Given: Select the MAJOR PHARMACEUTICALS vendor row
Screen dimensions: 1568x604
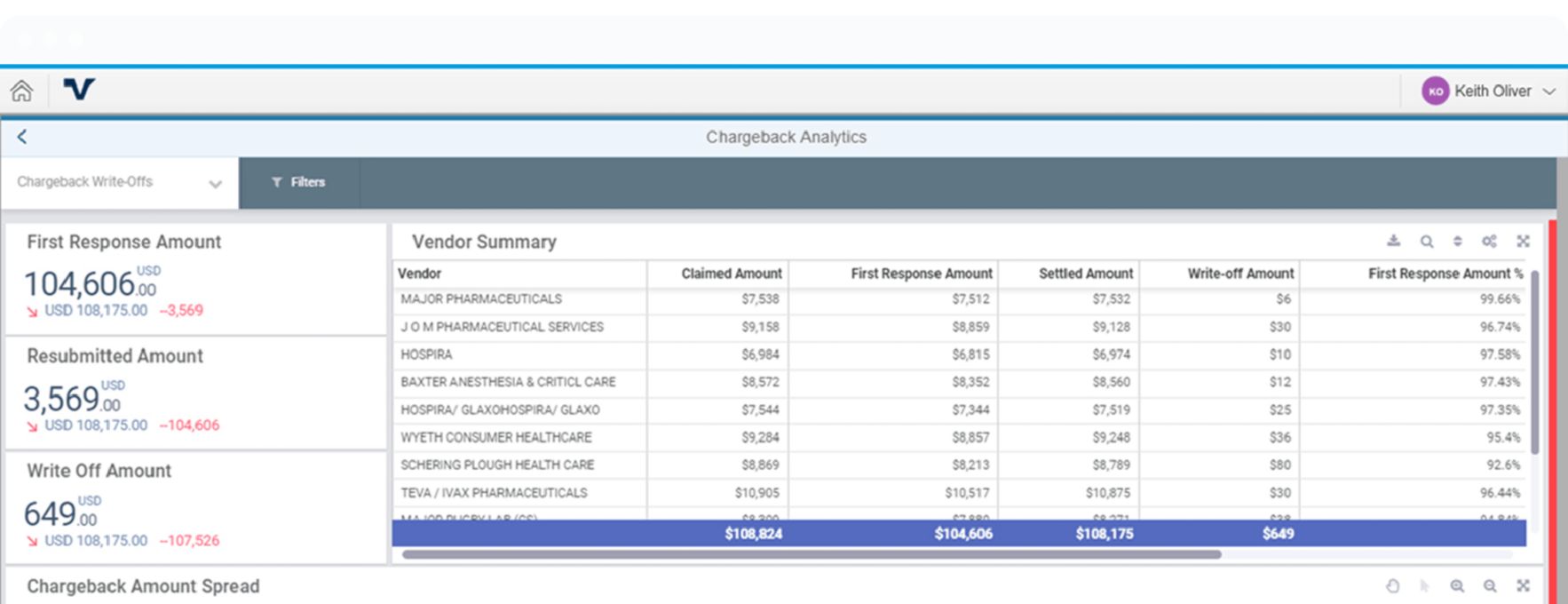Looking at the screenshot, I should click(481, 299).
